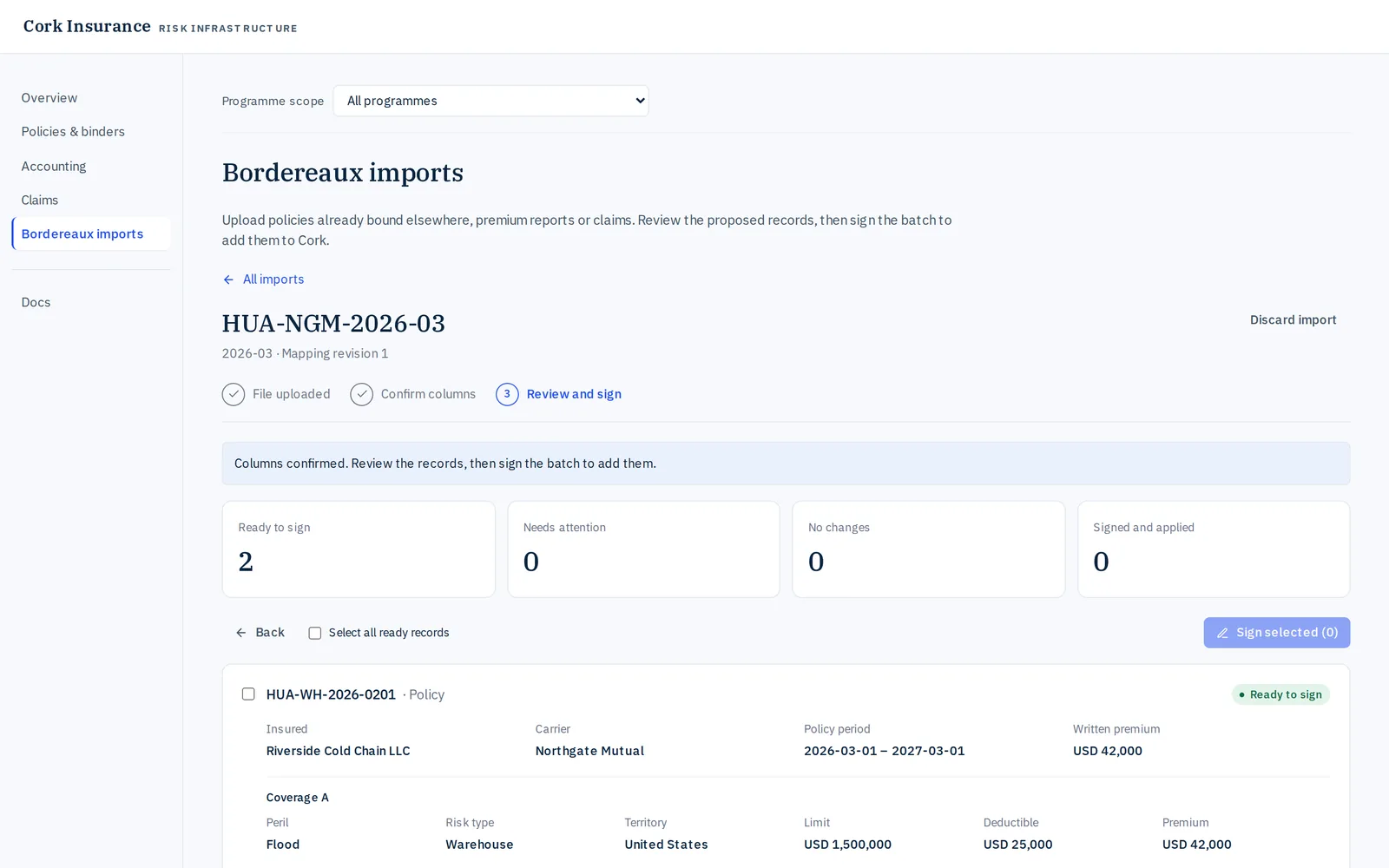
Task: Click the risk type value Warehouse
Action: [x=479, y=845]
